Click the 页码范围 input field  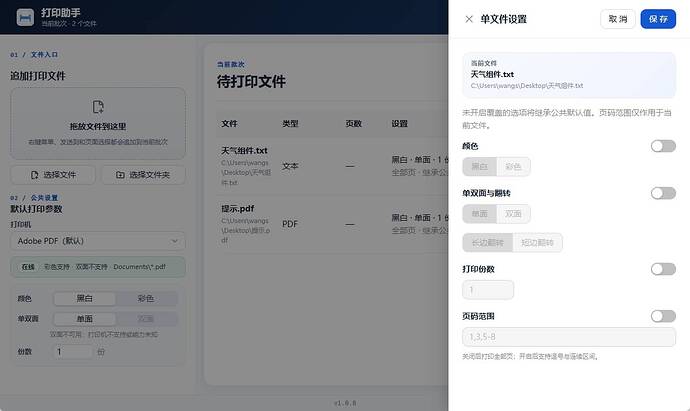(569, 337)
